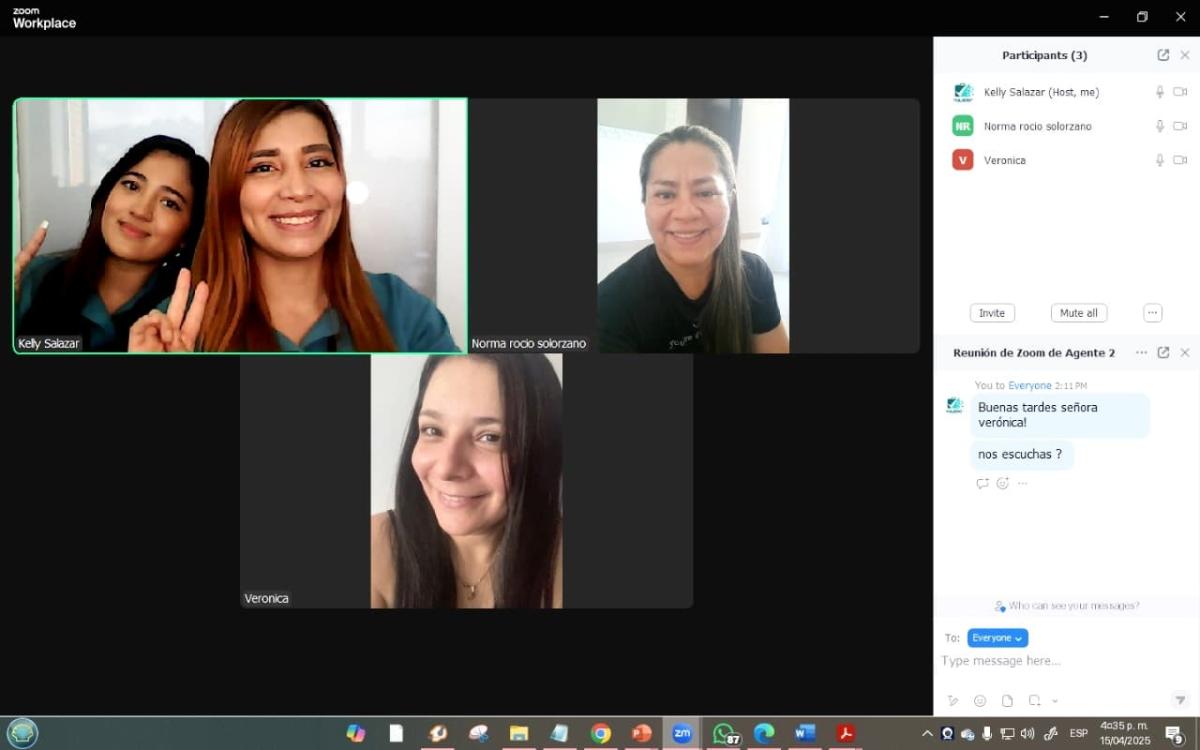The width and height of the screenshot is (1200, 750).
Task: Toggle Kelly Salazar's camera icon
Action: 1180,92
